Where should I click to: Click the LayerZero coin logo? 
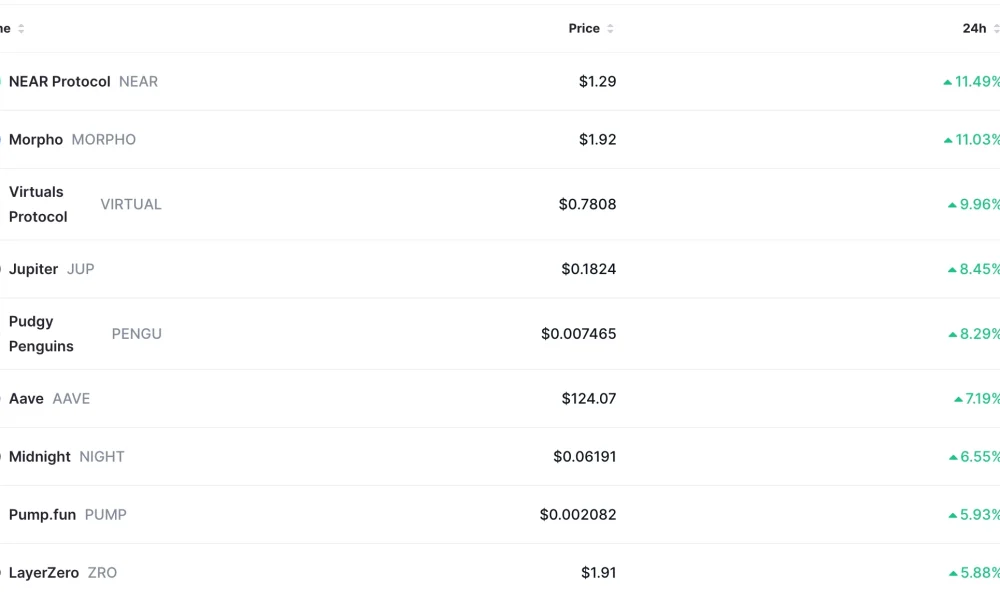(2, 572)
